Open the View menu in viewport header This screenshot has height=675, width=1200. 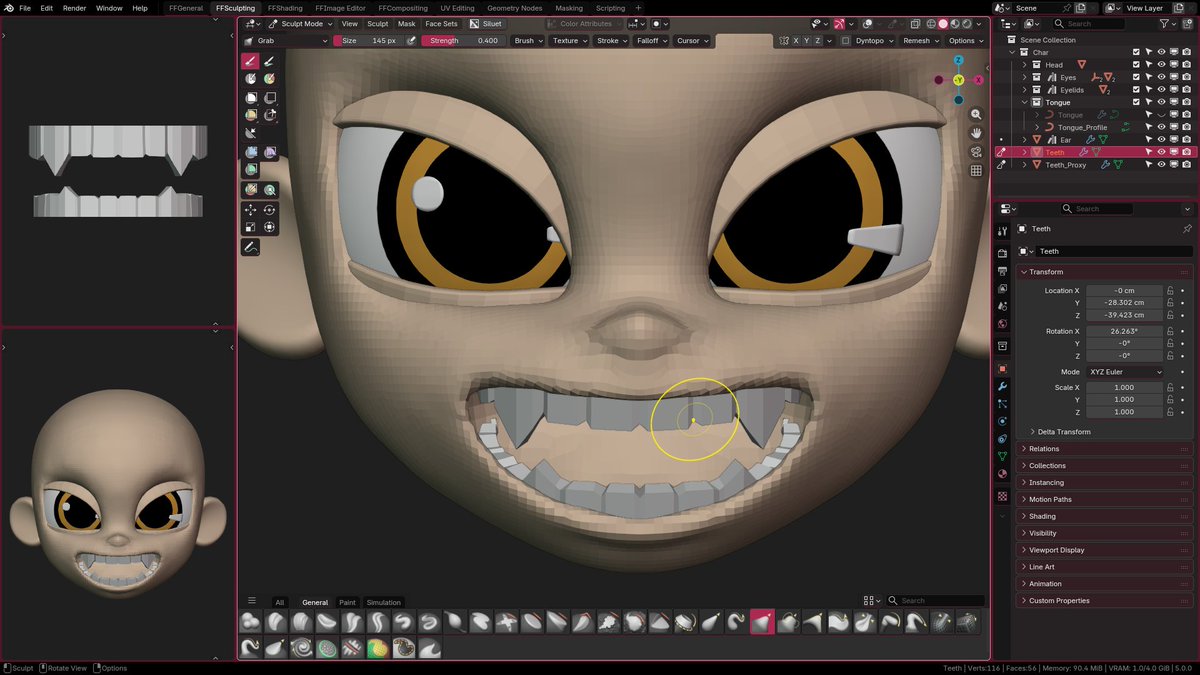point(349,23)
